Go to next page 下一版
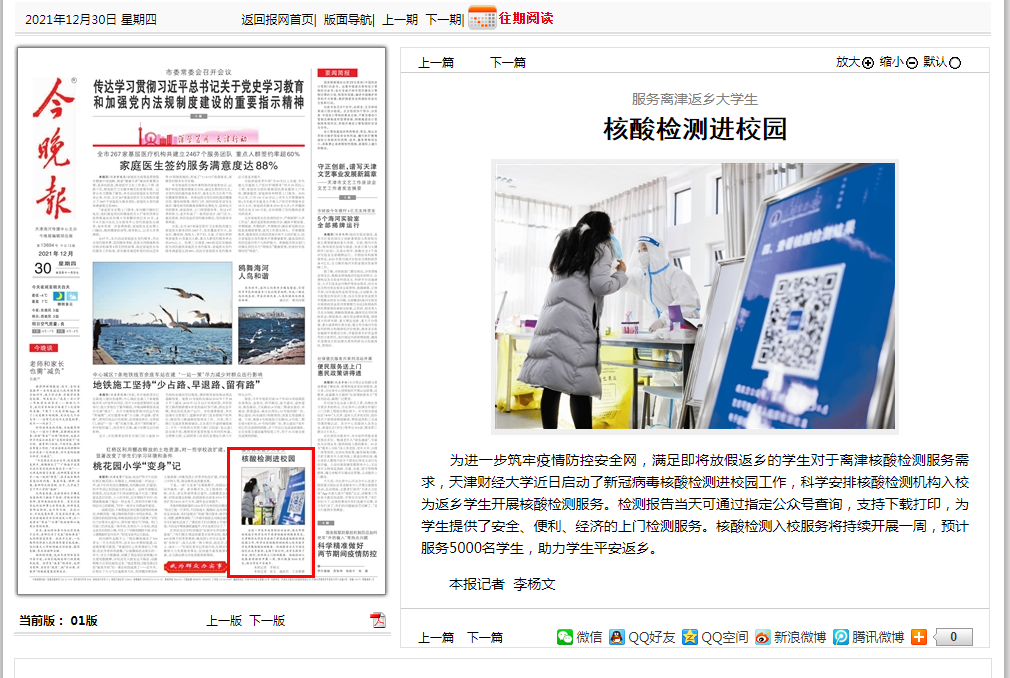The height and width of the screenshot is (678, 1010). (x=267, y=620)
